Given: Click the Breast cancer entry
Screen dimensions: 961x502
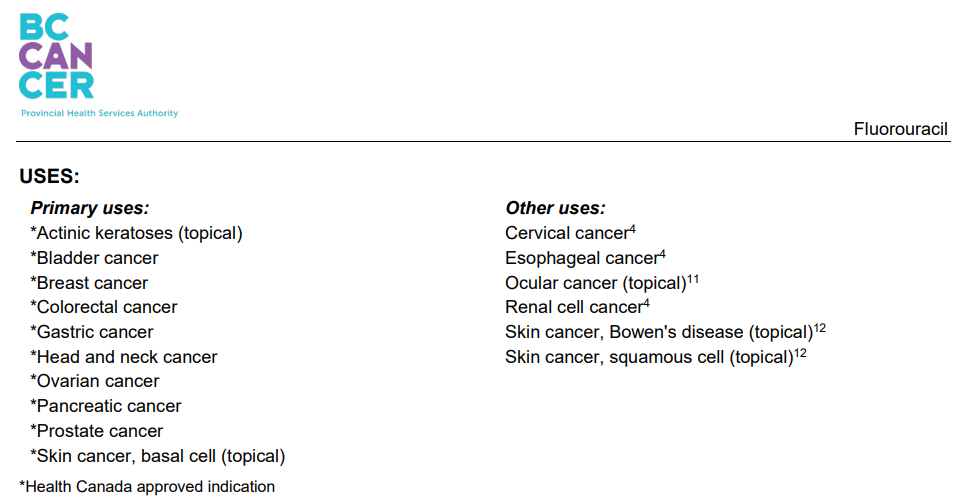Looking at the screenshot, I should coord(89,283).
